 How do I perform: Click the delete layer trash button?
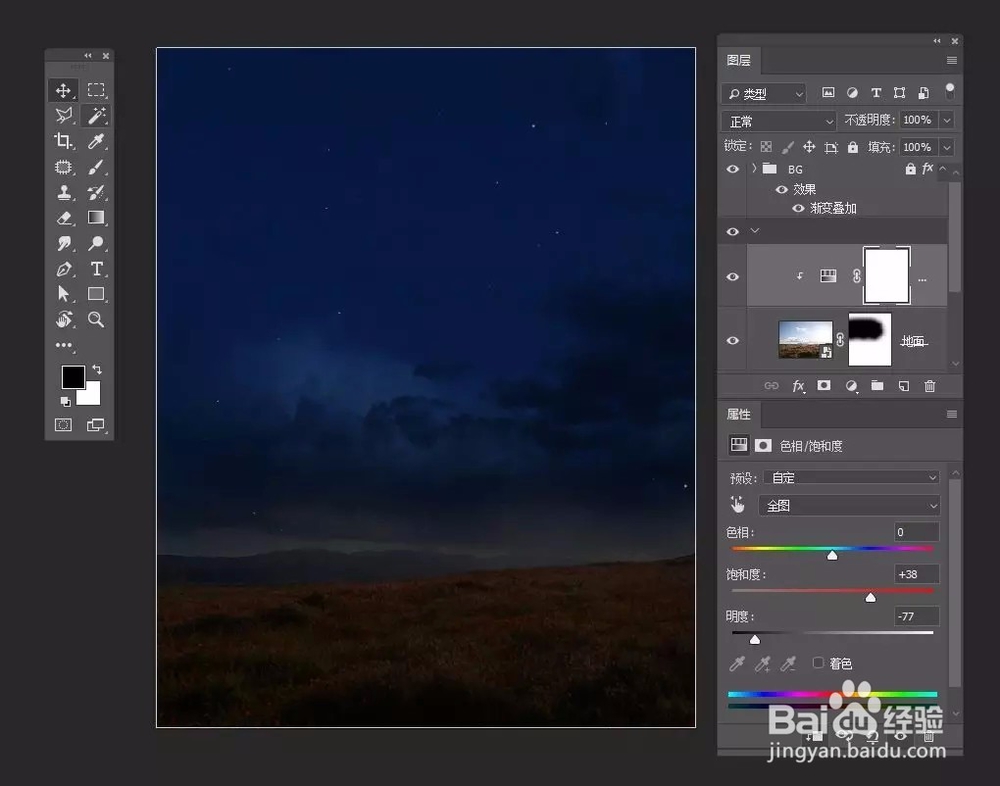pyautogui.click(x=930, y=385)
